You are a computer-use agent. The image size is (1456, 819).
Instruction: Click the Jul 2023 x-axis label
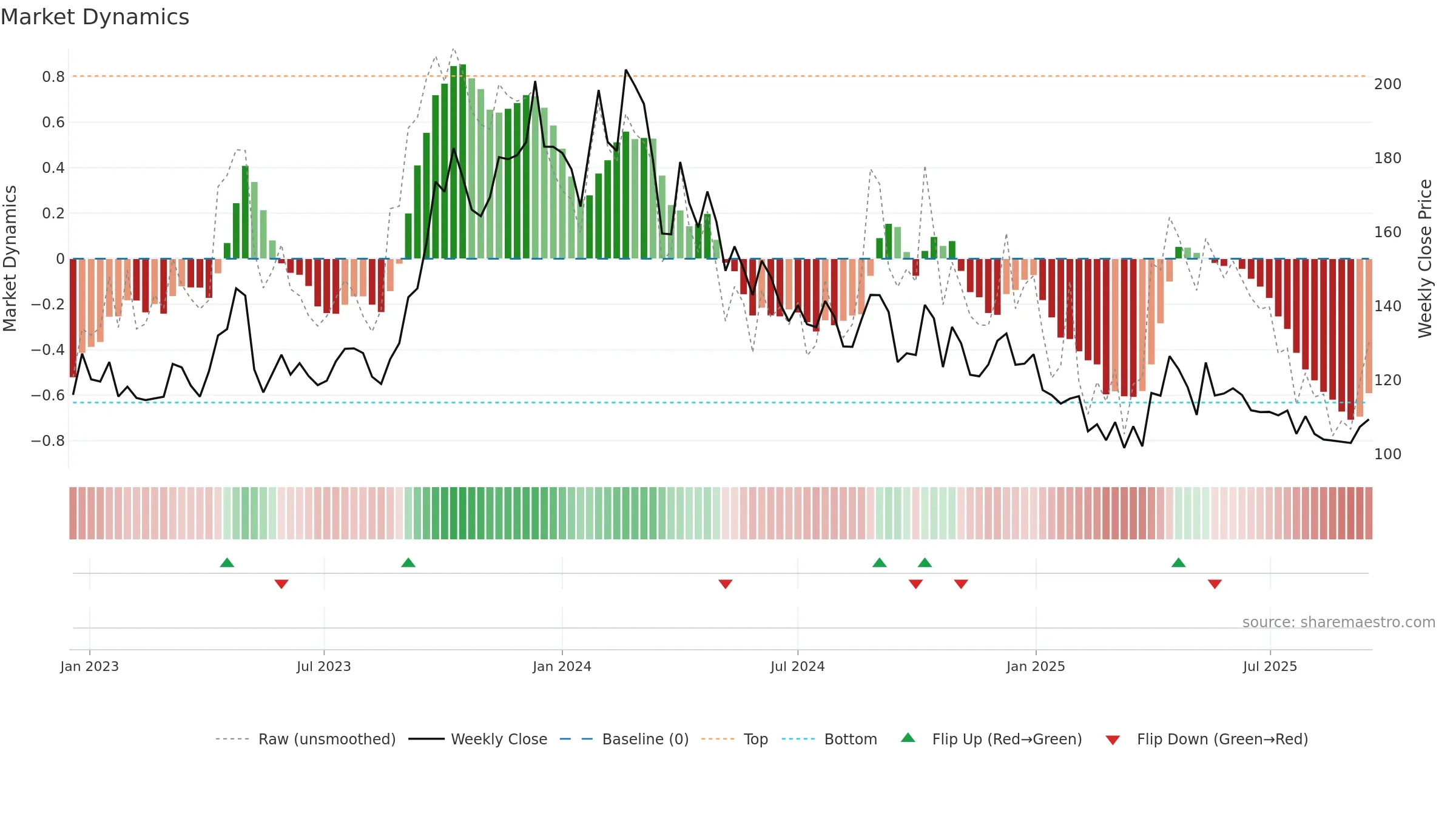(324, 666)
